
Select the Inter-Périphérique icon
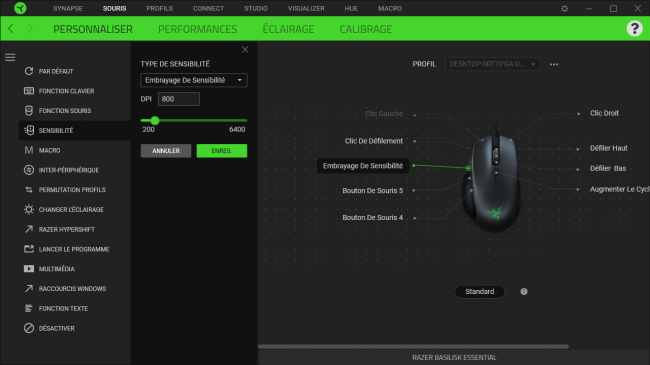click(29, 170)
